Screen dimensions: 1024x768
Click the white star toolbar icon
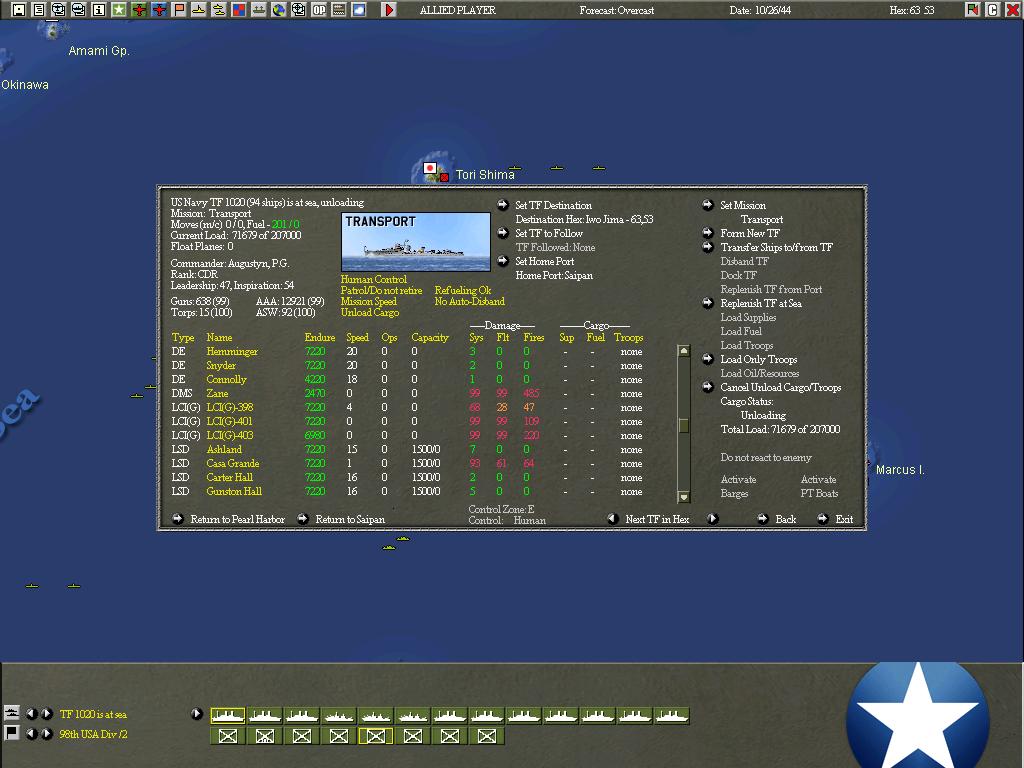[119, 10]
